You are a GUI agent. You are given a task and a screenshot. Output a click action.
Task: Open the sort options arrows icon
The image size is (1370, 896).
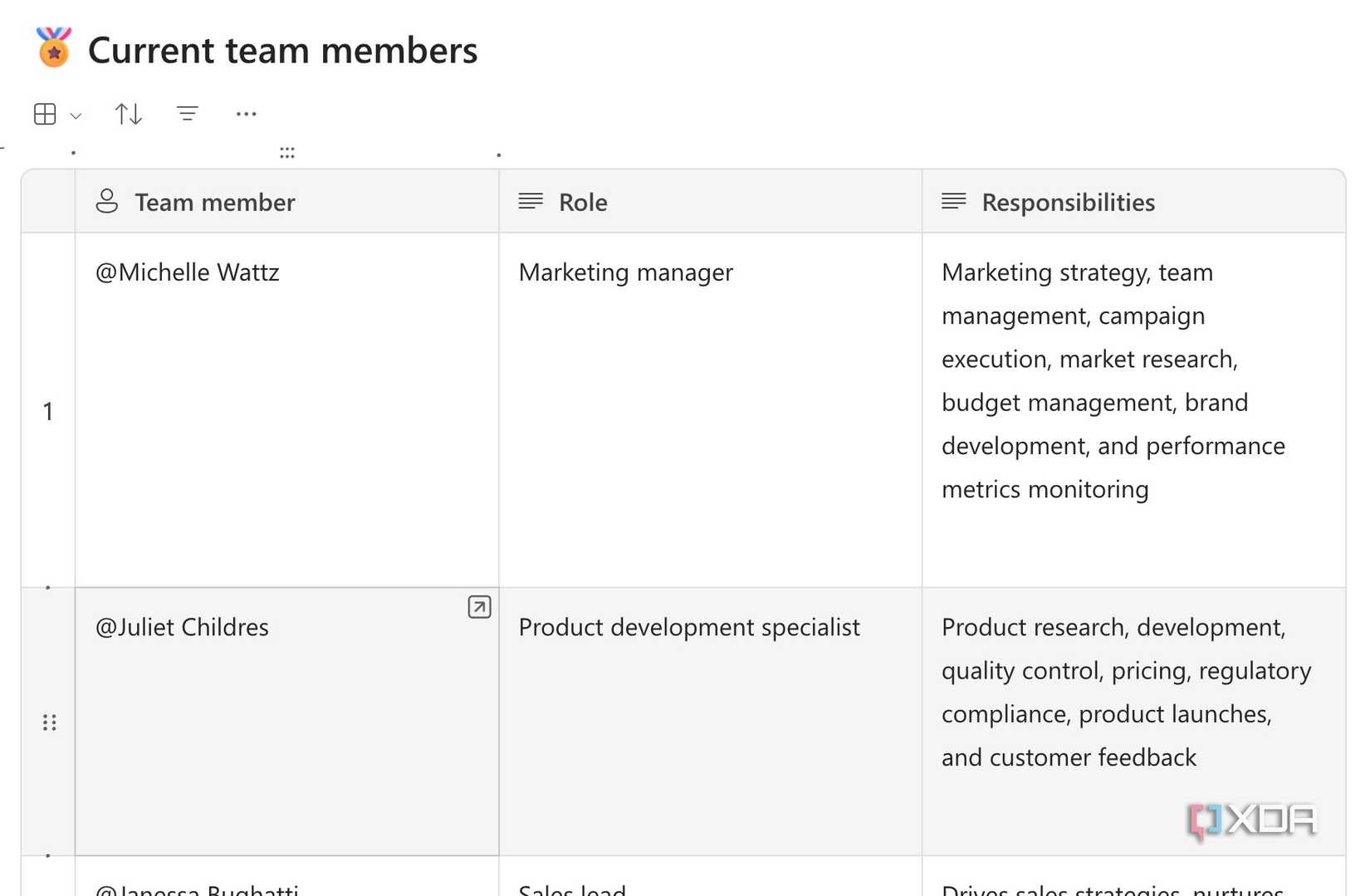(128, 114)
